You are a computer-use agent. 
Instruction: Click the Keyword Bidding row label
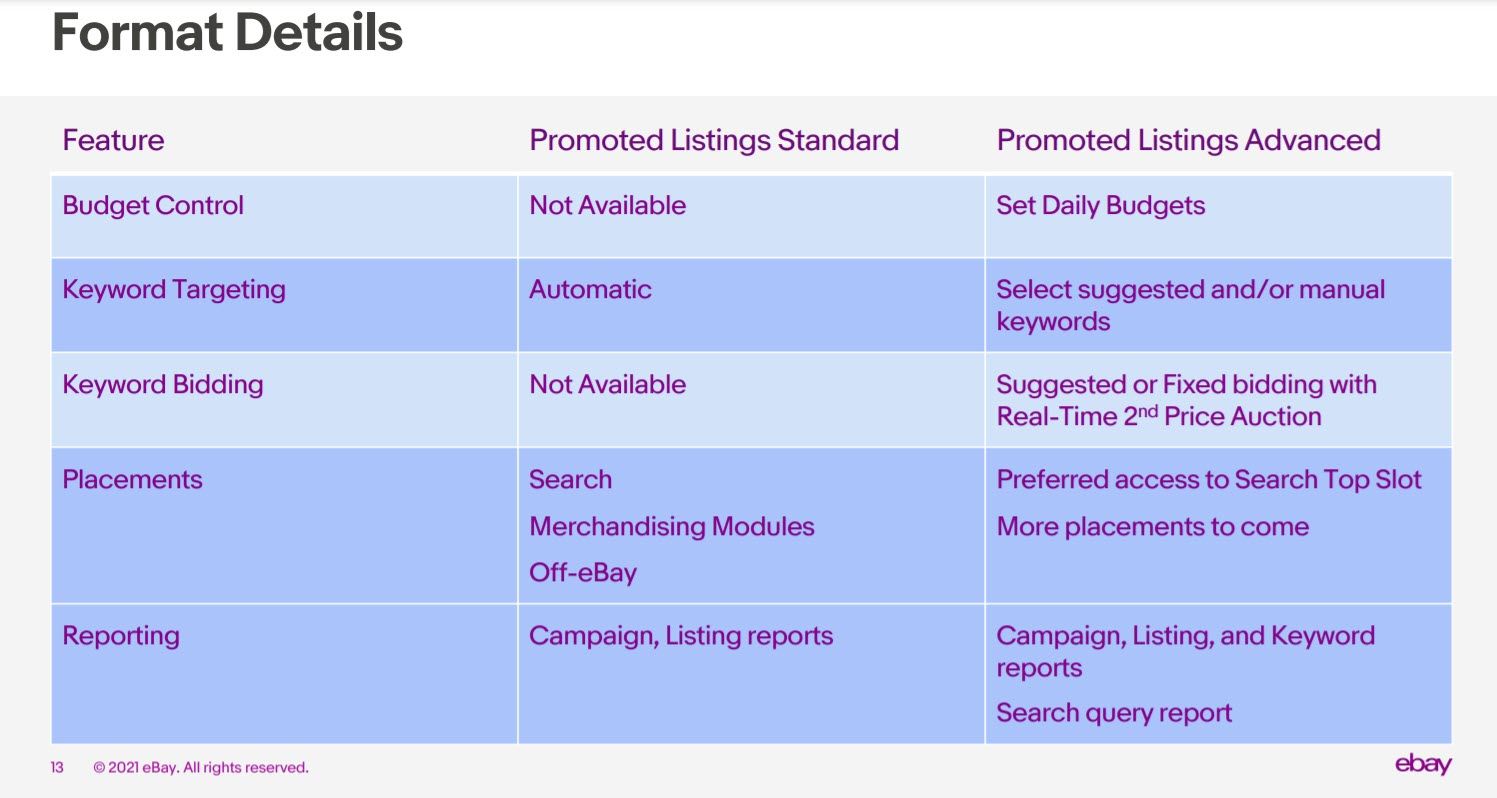coord(163,385)
